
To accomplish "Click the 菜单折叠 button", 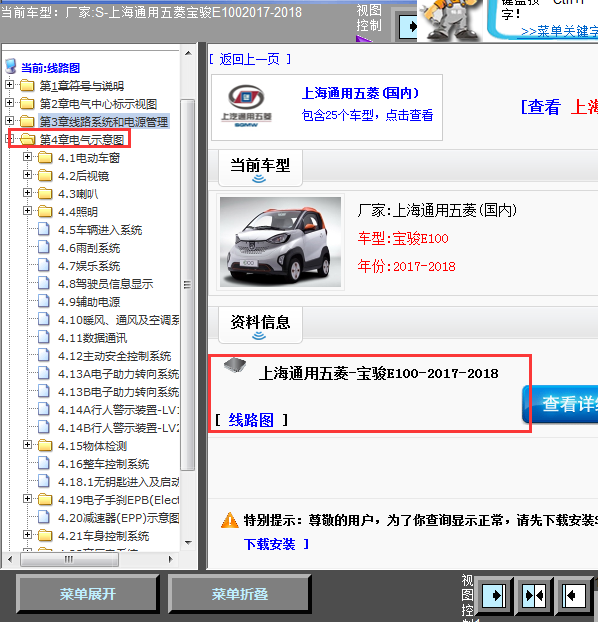I will coord(240,594).
